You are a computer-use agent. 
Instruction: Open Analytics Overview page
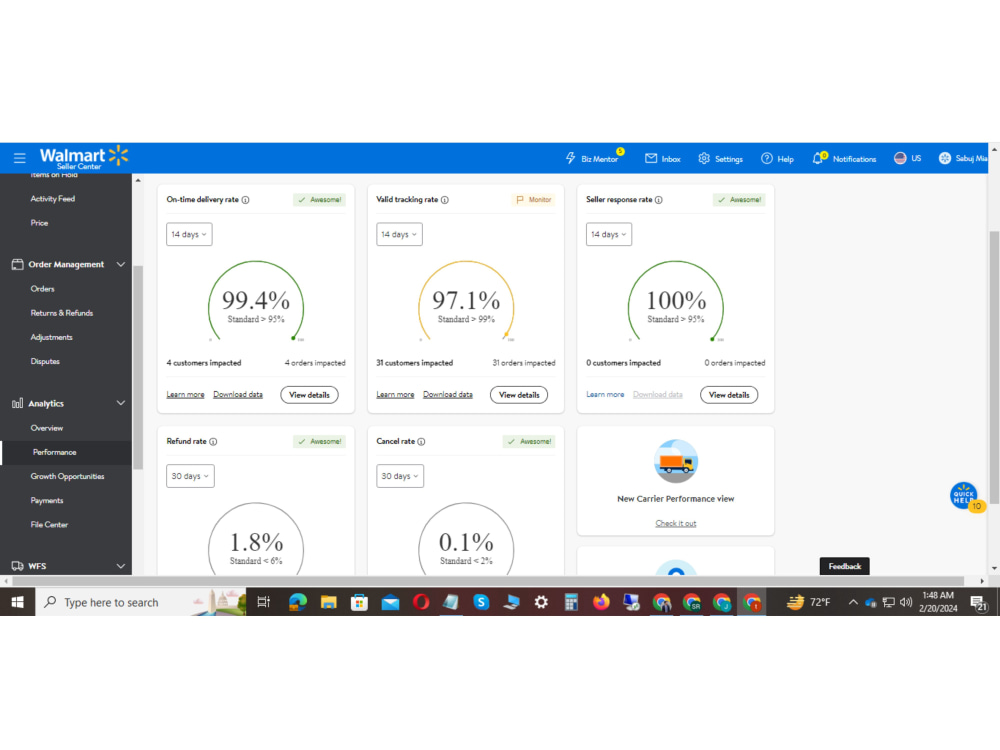(47, 428)
